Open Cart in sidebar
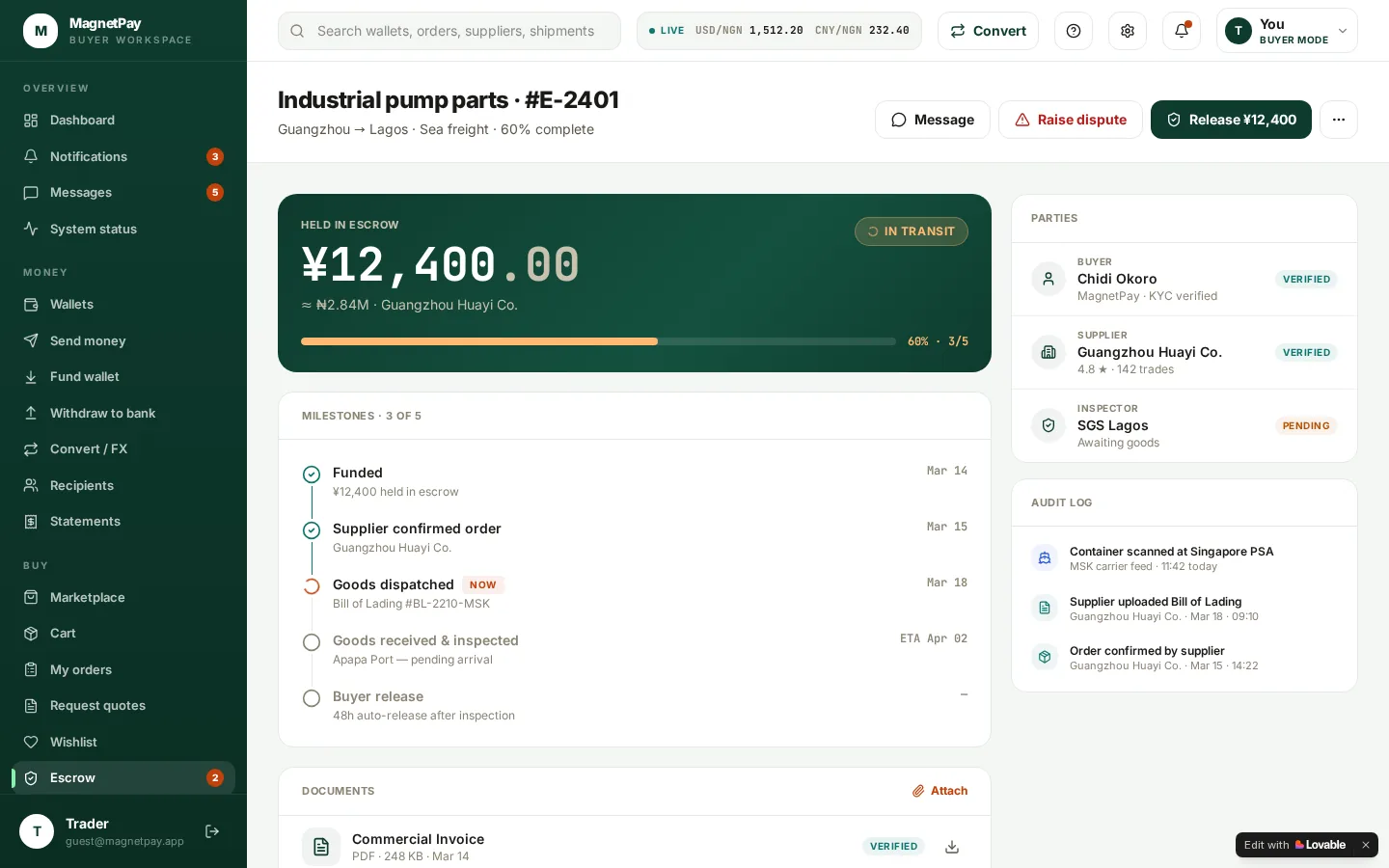 [x=123, y=634]
